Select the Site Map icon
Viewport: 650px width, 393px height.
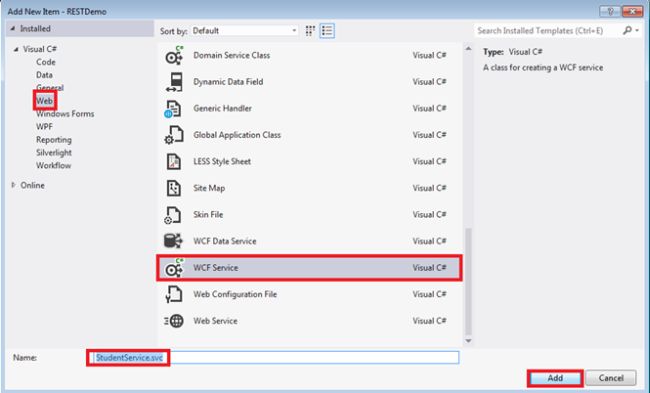coord(174,188)
